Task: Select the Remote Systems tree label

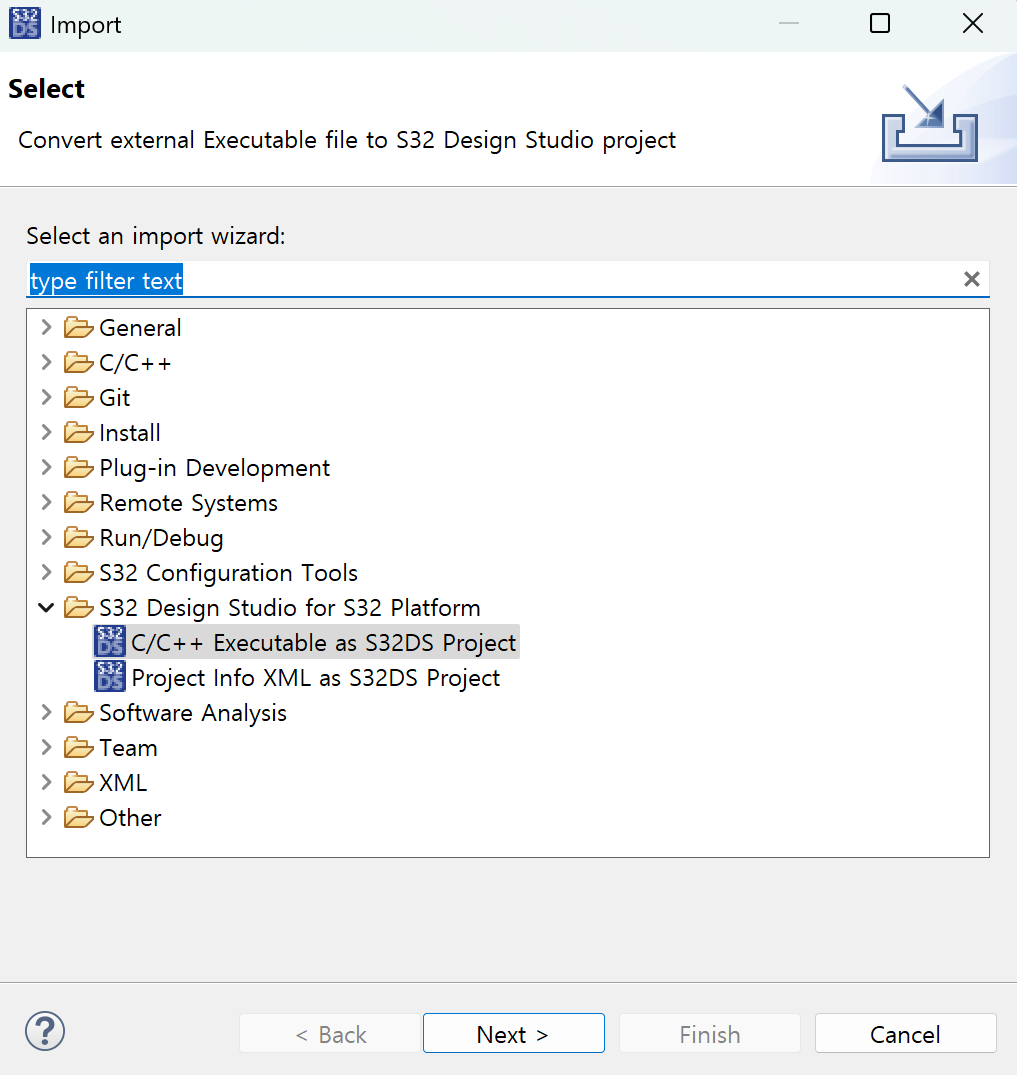Action: tap(189, 503)
